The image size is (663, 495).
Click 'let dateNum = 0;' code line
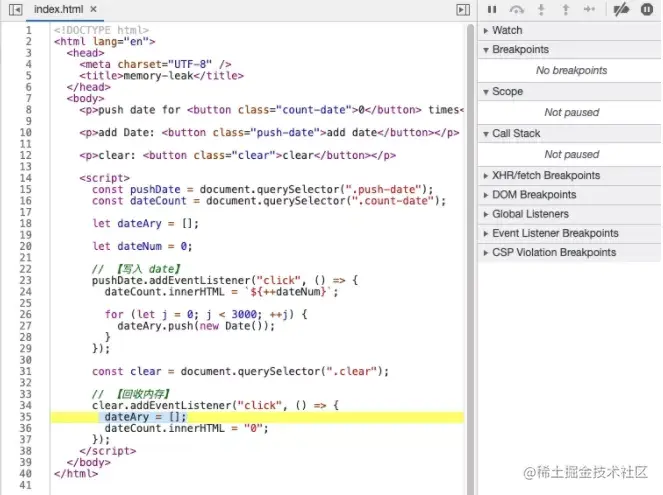click(142, 246)
